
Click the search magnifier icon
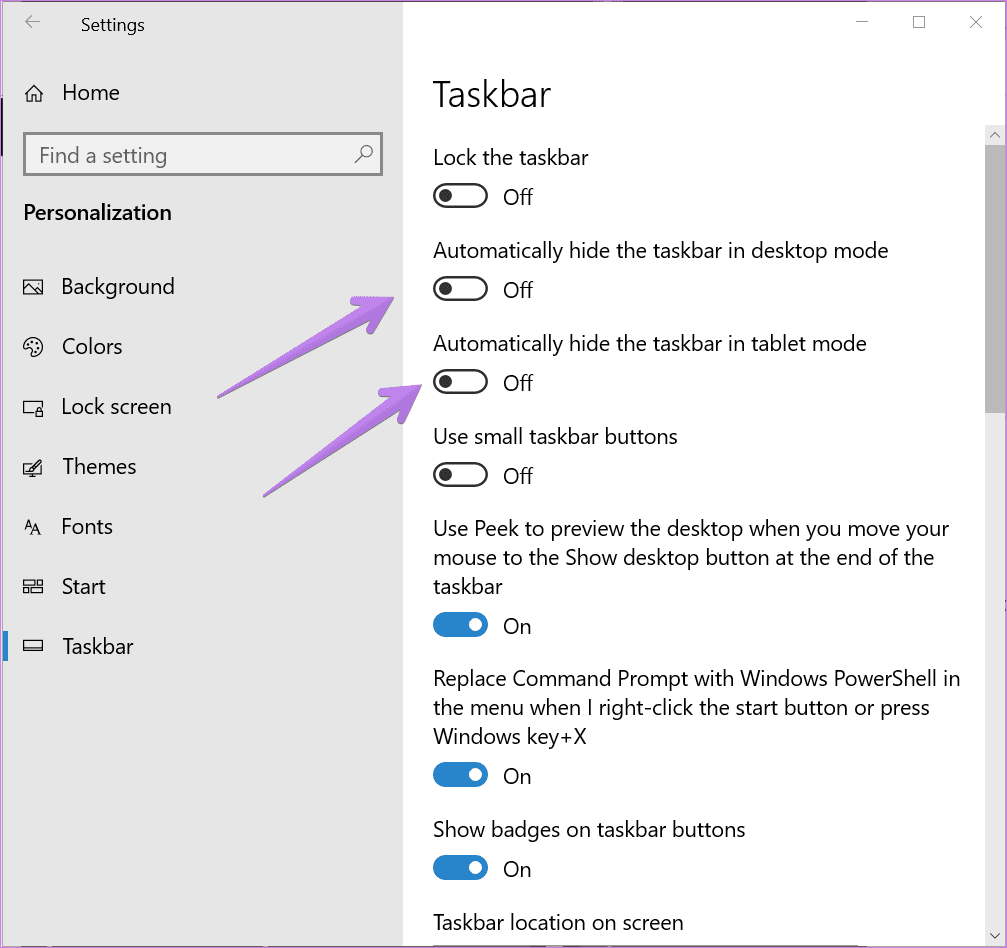(x=363, y=154)
